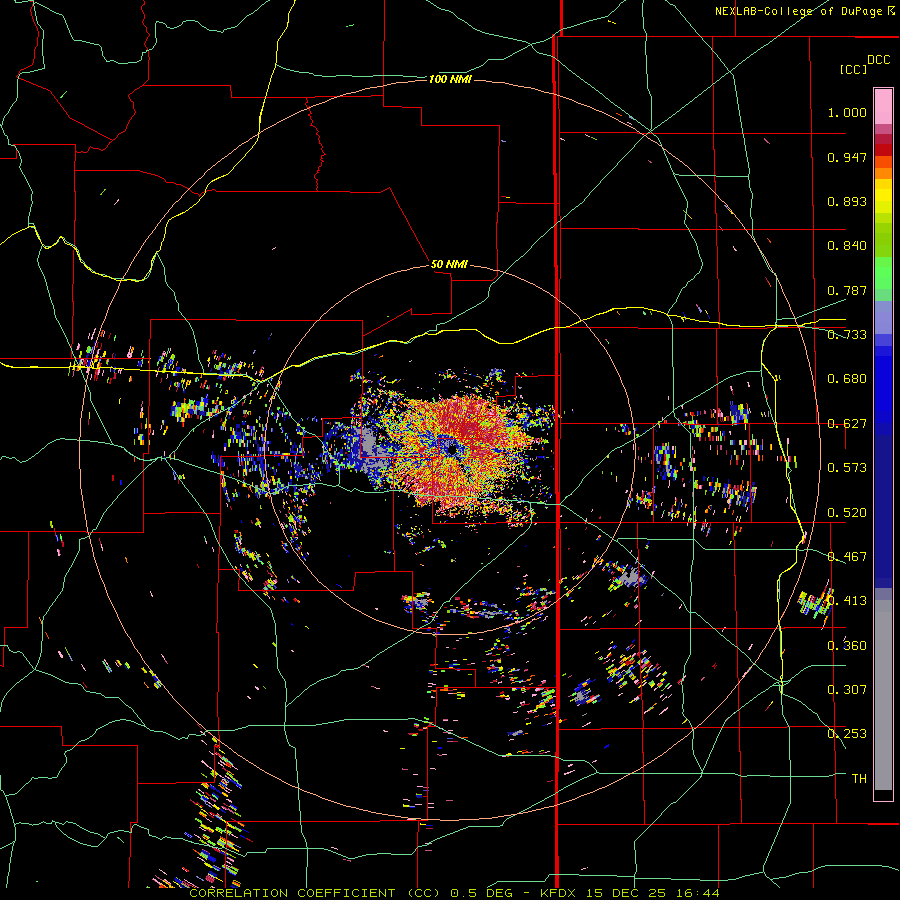900x900 pixels.
Task: Click the 0.893 value on the color scale
Action: tap(847, 201)
